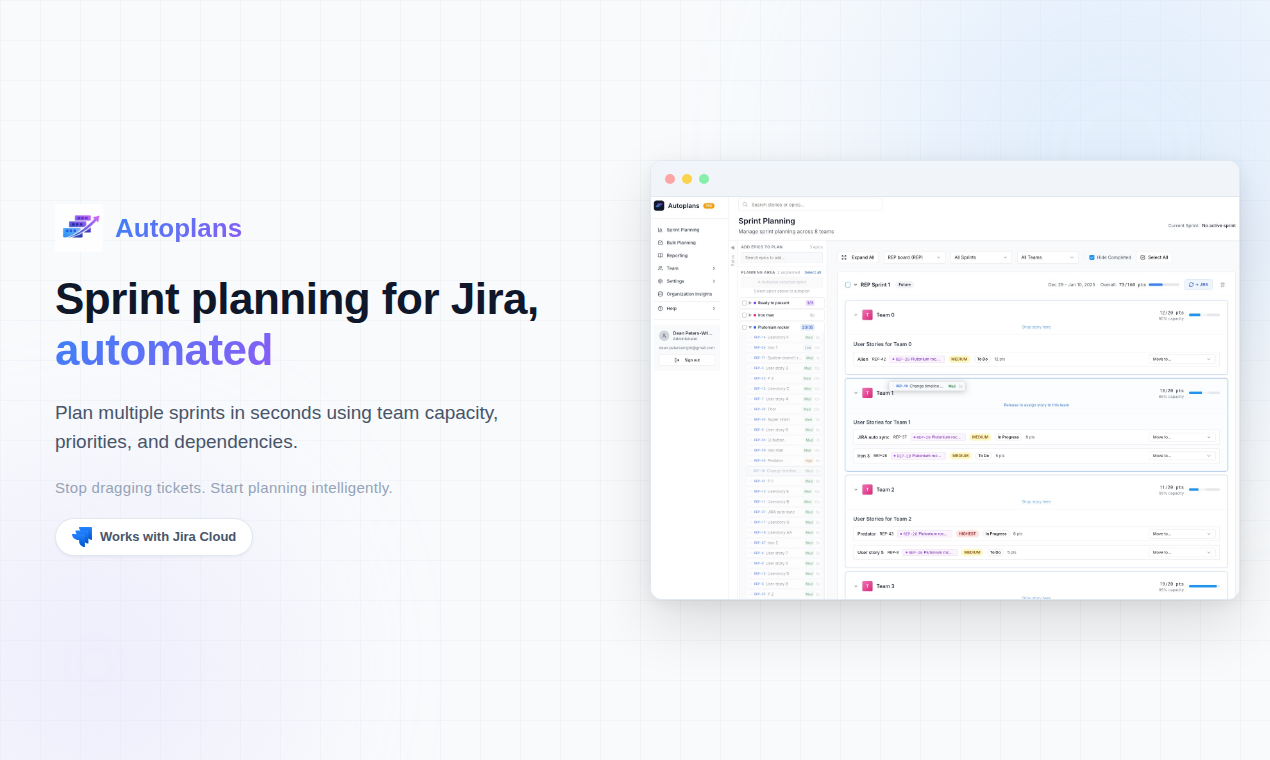Check the Plutonium rocket epic checkbox
This screenshot has width=1270, height=760.
point(744,327)
